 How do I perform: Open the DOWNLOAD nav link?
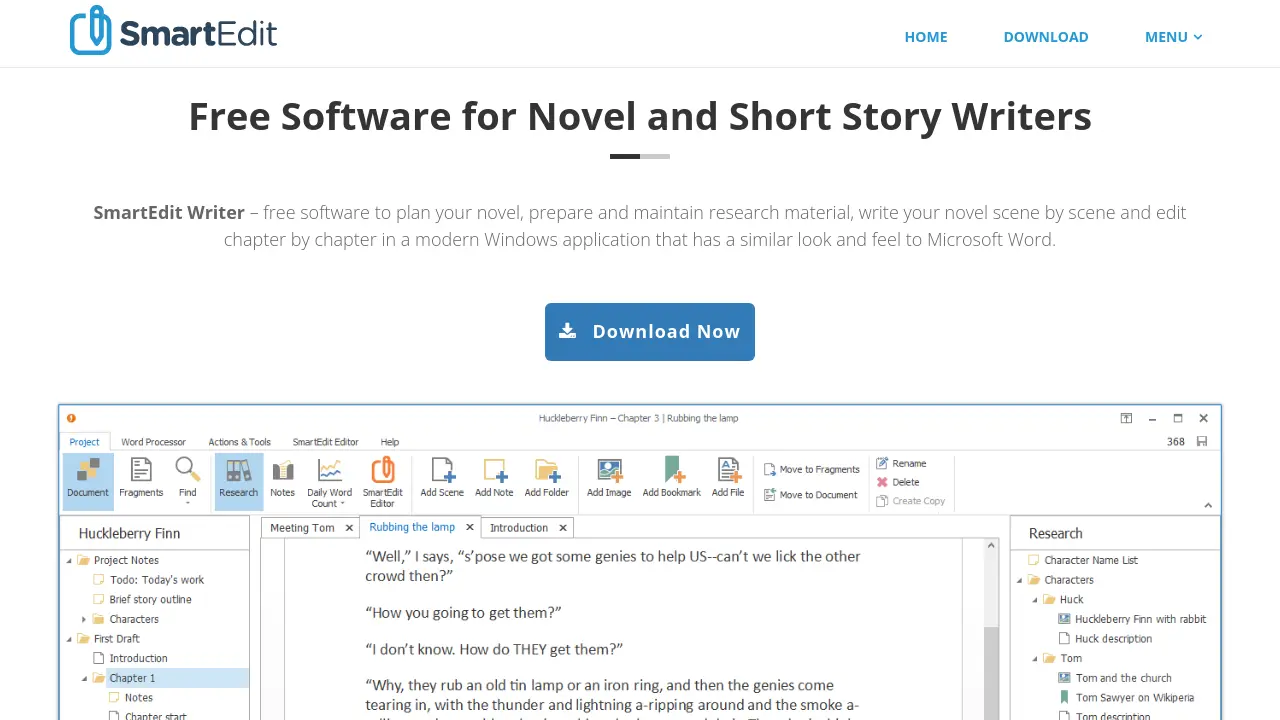click(1046, 37)
